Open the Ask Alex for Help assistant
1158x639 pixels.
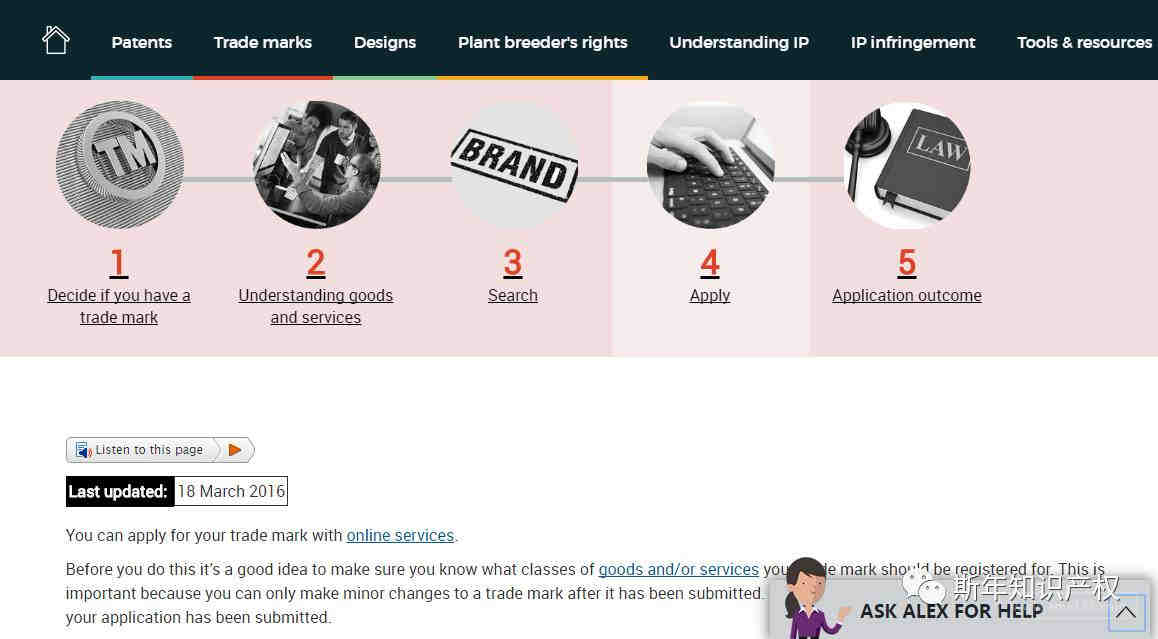[x=951, y=611]
